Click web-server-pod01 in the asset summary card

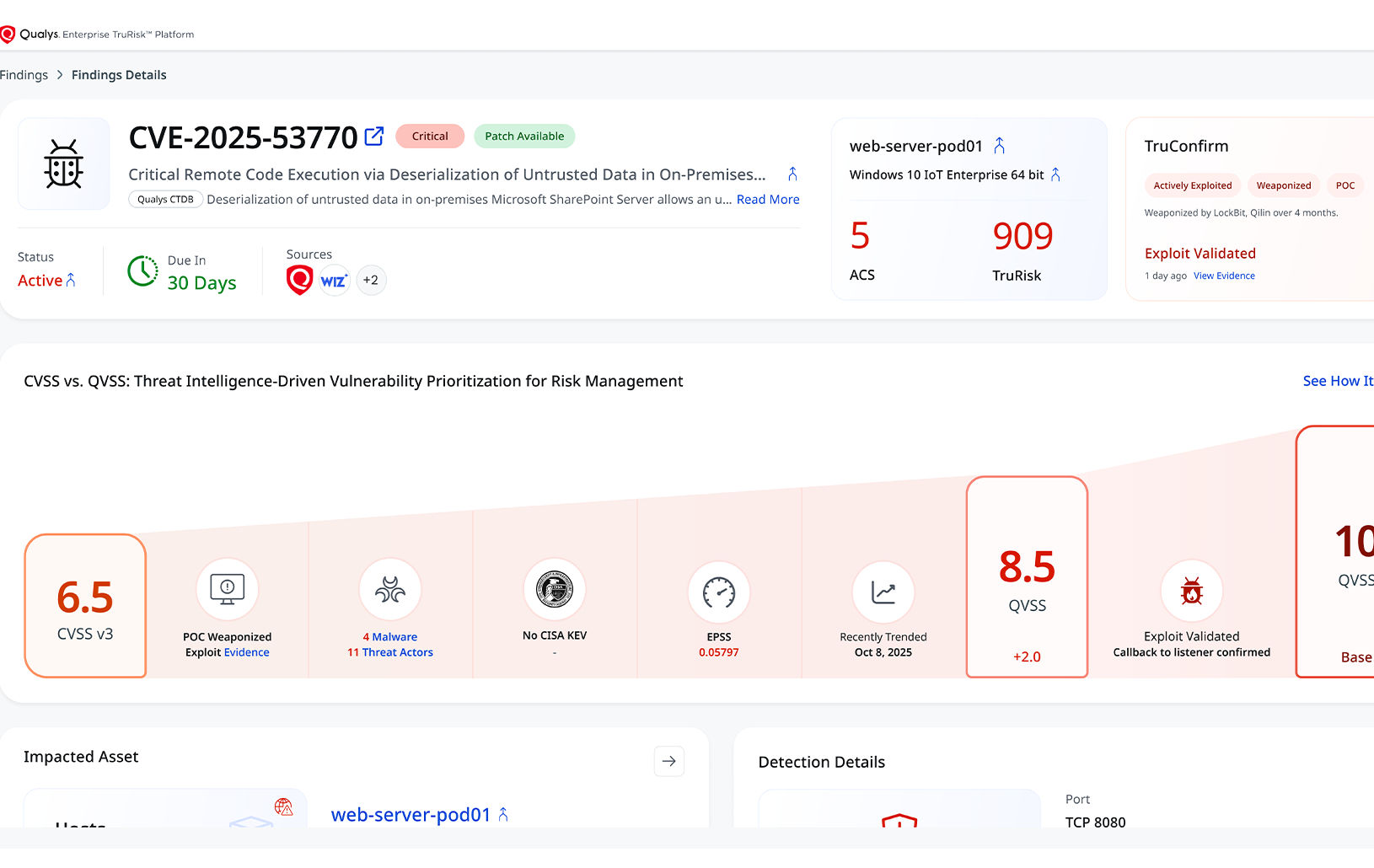(x=916, y=146)
